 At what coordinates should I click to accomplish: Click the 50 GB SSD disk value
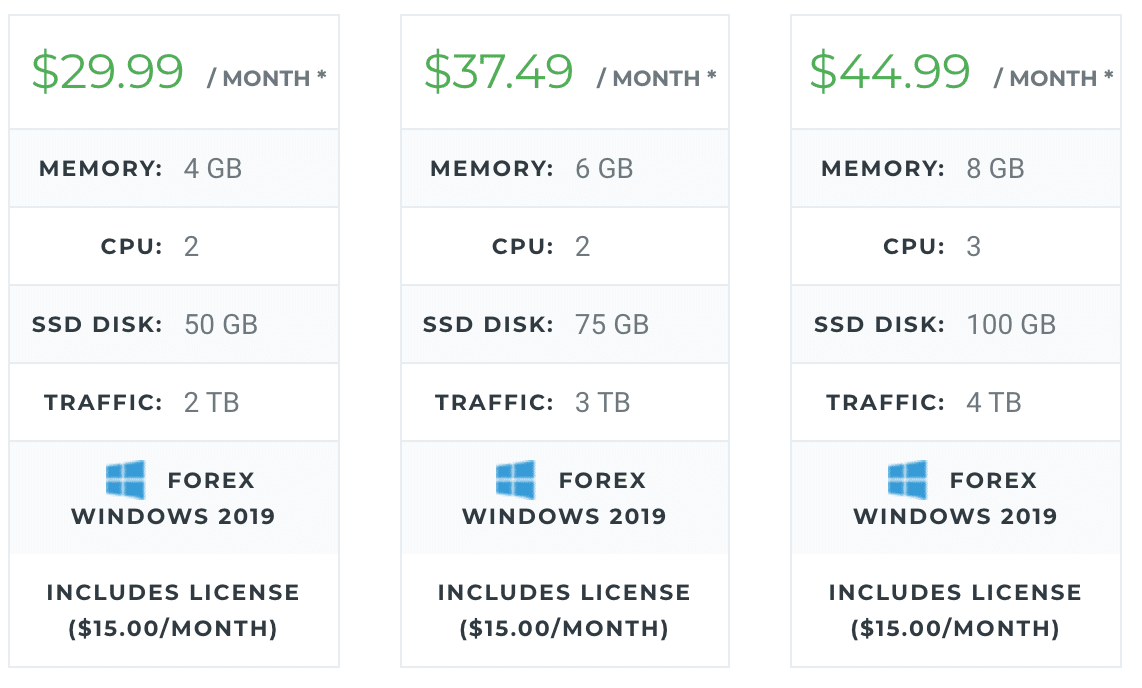tap(221, 324)
